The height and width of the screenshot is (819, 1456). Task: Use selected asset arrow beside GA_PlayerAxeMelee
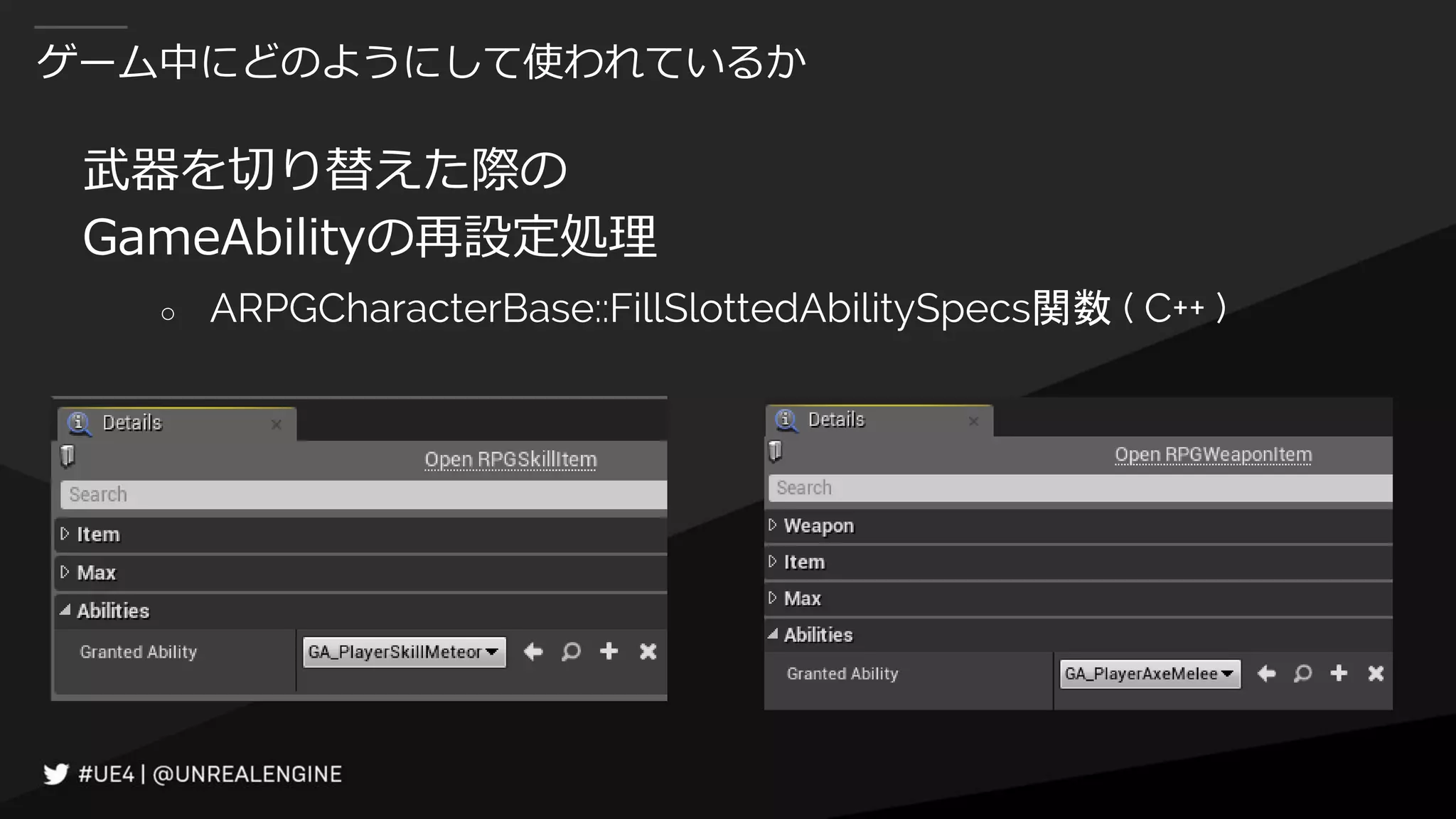tap(1266, 673)
